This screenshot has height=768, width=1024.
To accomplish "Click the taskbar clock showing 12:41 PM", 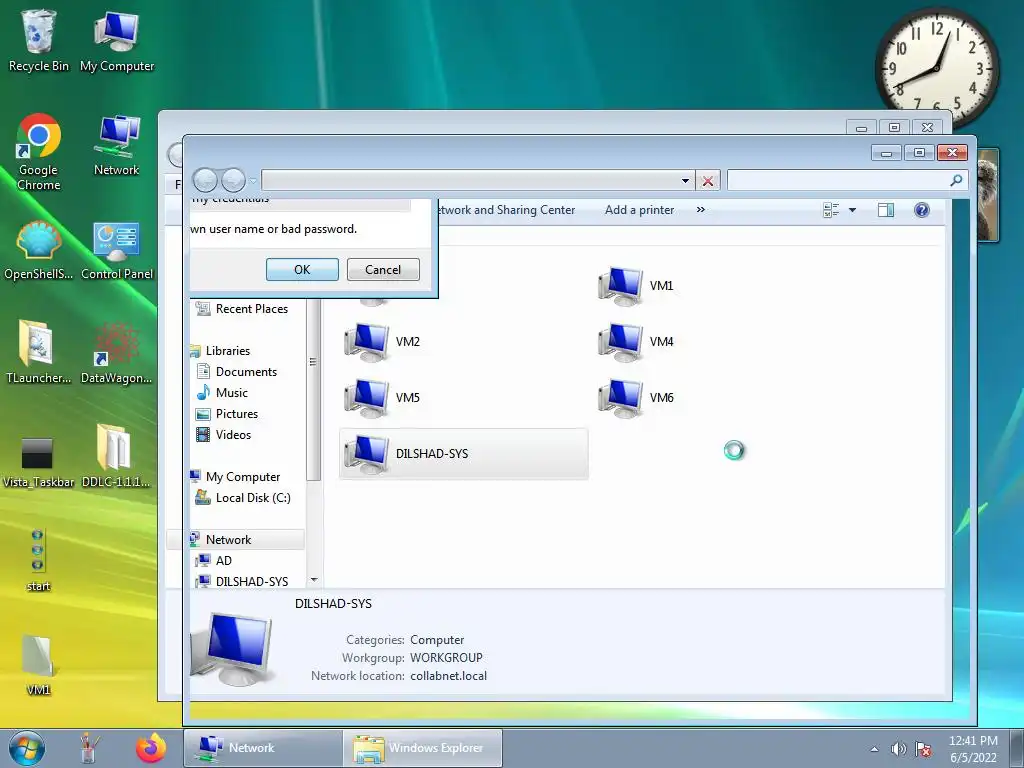I will click(x=972, y=748).
